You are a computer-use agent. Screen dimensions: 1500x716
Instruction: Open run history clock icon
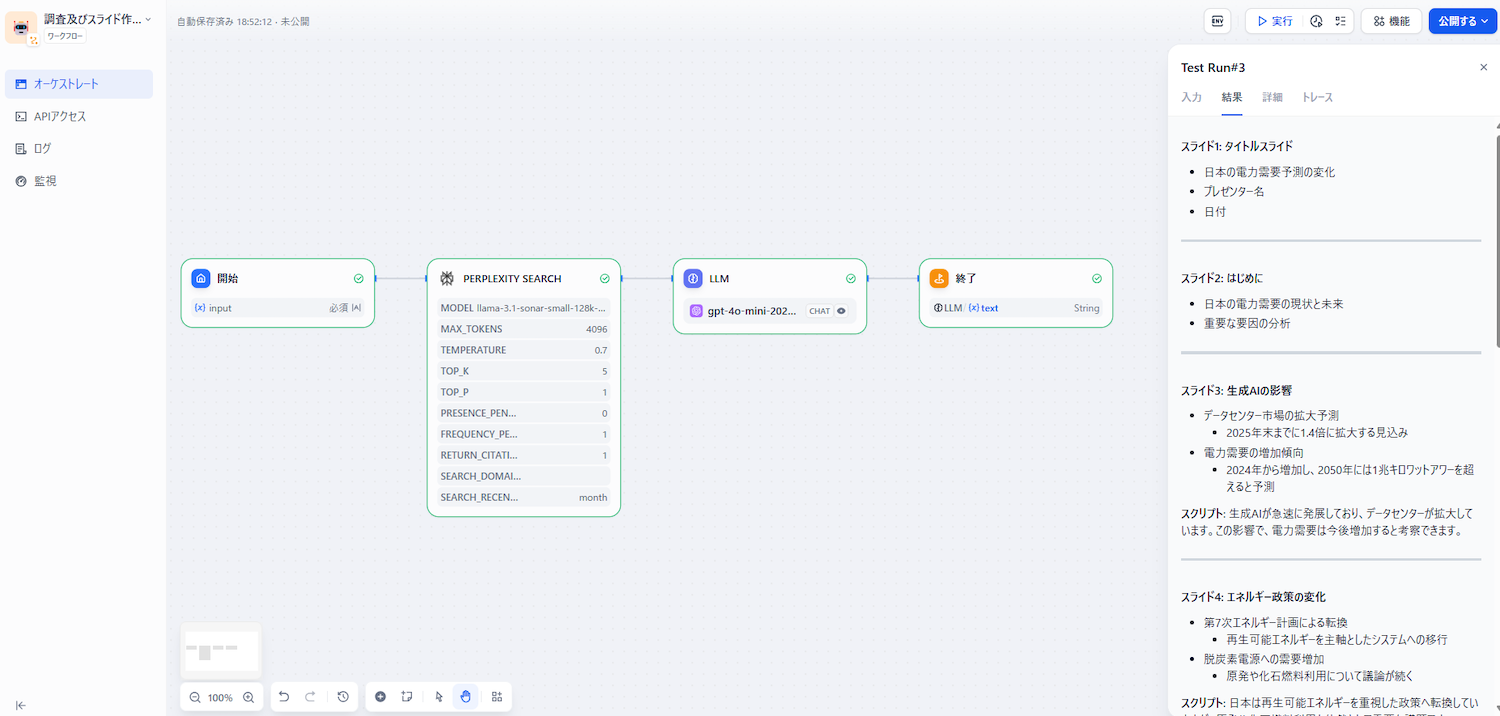pyautogui.click(x=1316, y=21)
